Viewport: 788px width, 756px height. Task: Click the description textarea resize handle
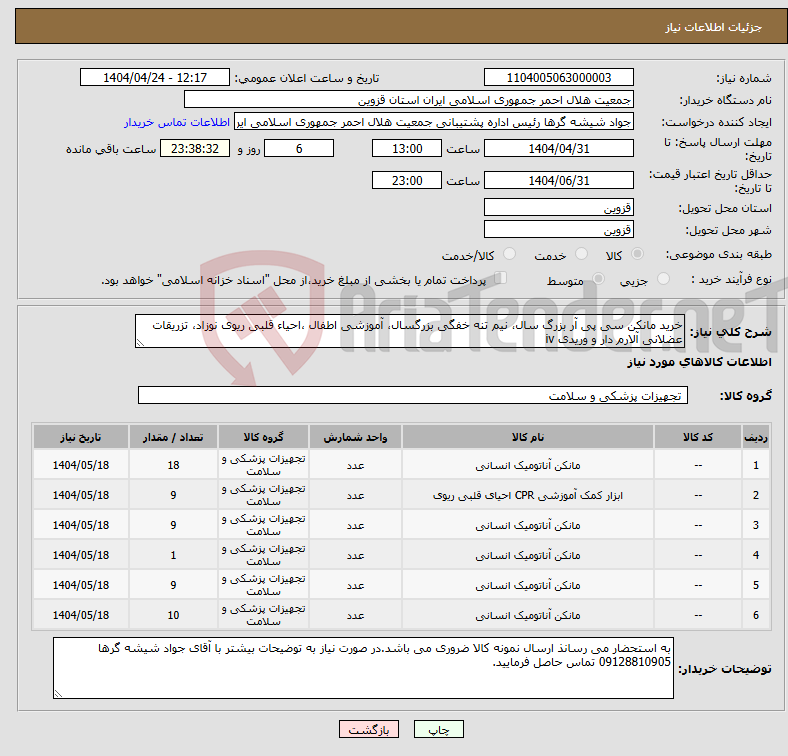pos(140,343)
